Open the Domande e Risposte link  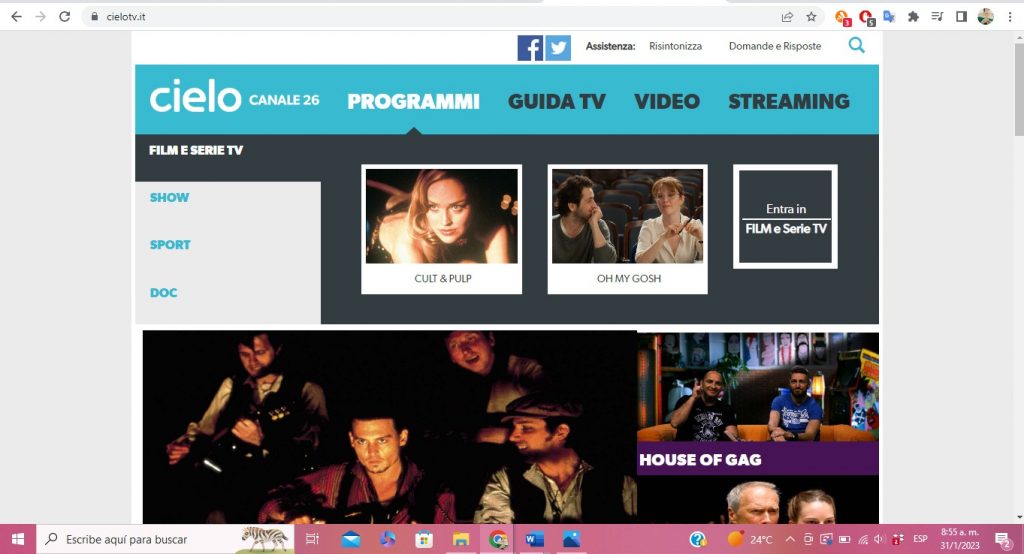tap(774, 46)
